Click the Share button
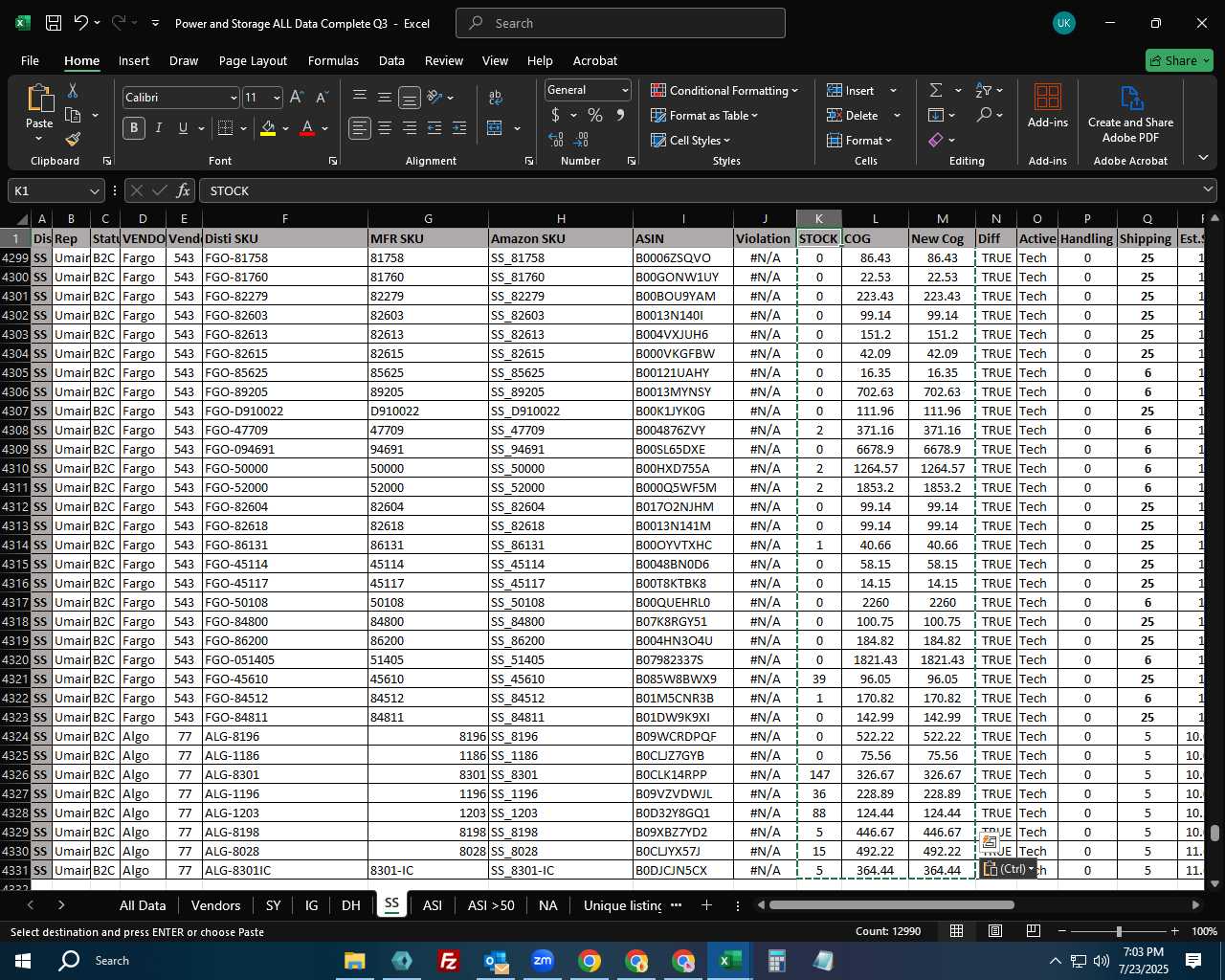The height and width of the screenshot is (980, 1225). (x=1179, y=60)
